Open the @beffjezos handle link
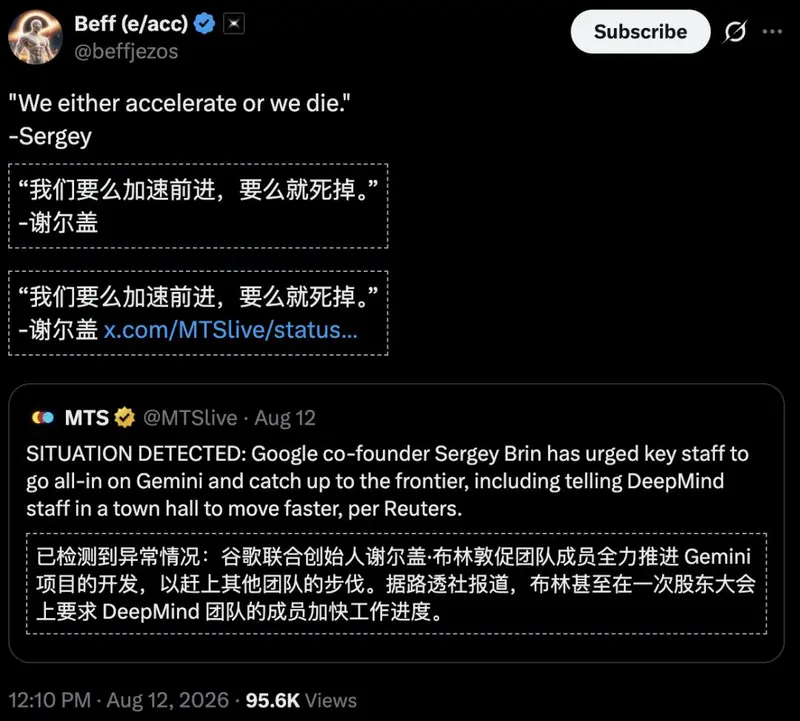Viewport: 800px width, 721px height. 126,52
